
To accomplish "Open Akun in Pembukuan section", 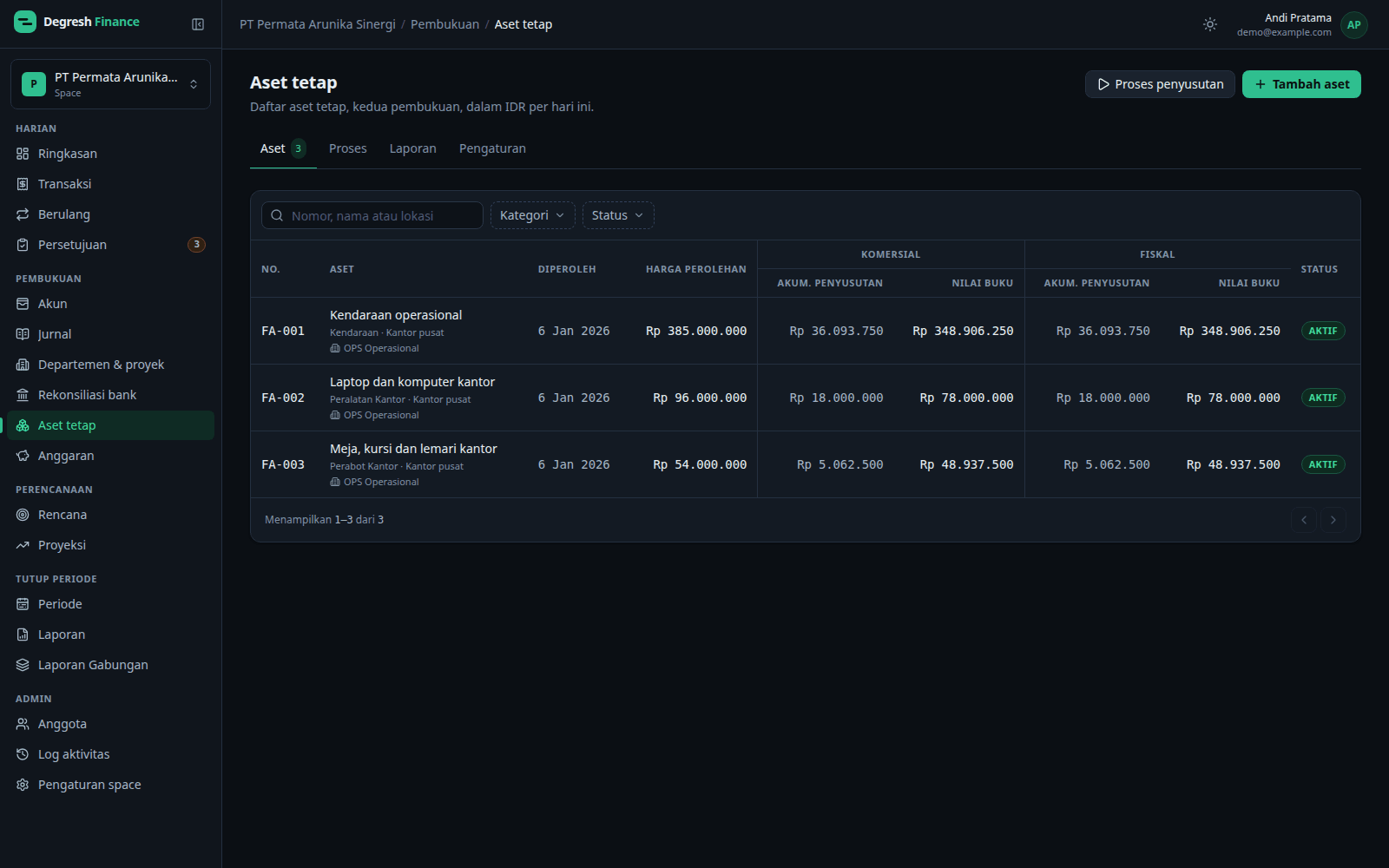I will point(110,304).
